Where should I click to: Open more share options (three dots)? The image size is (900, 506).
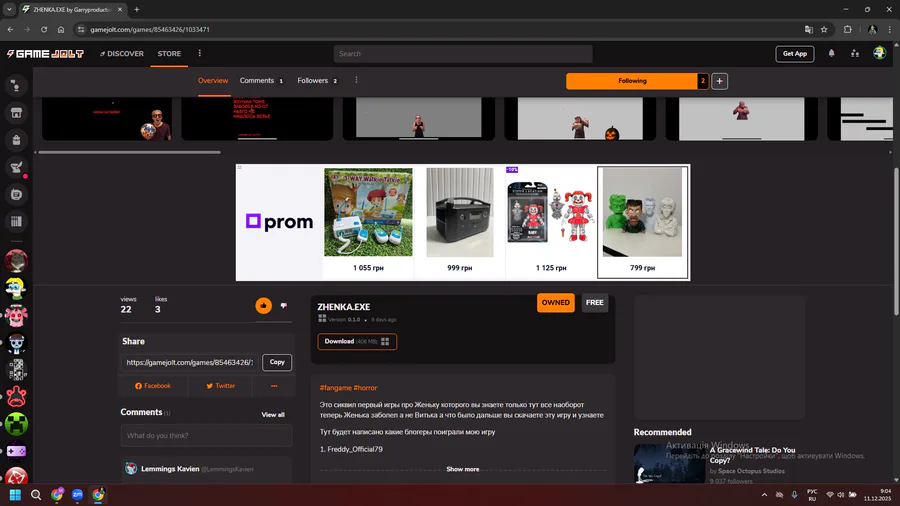click(274, 386)
